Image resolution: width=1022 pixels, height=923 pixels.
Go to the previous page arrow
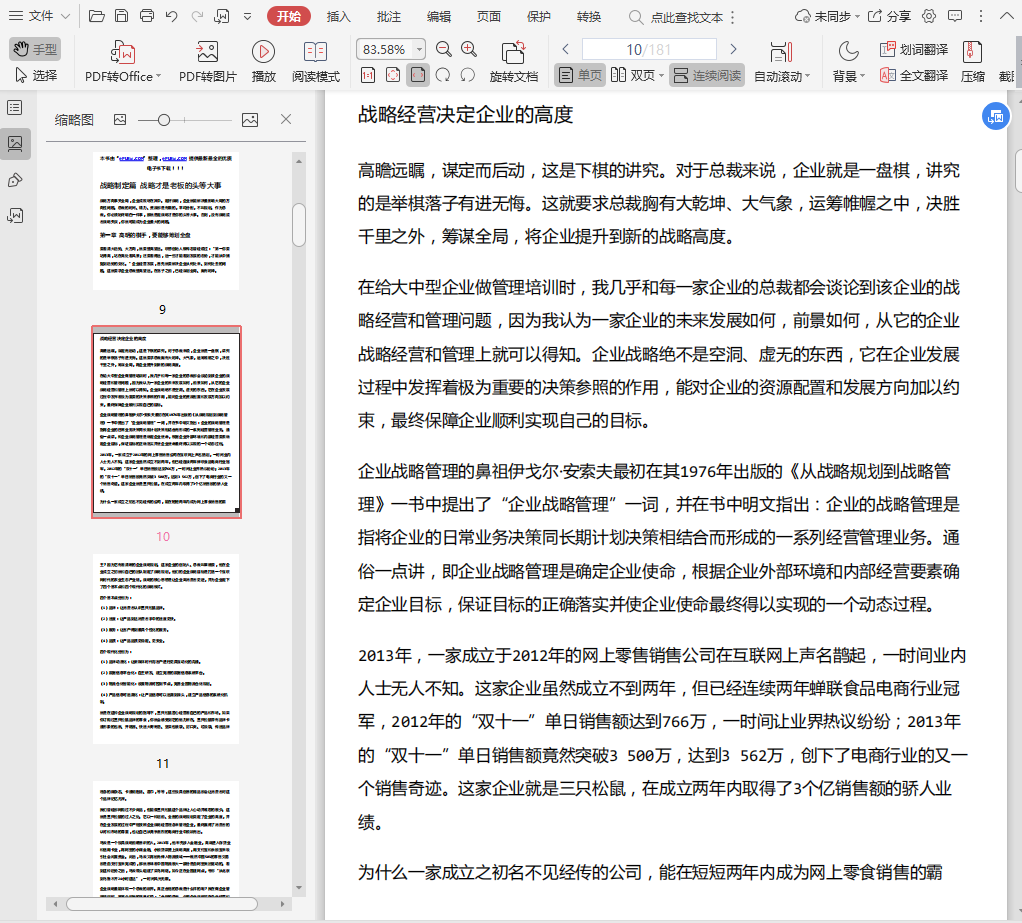[566, 49]
